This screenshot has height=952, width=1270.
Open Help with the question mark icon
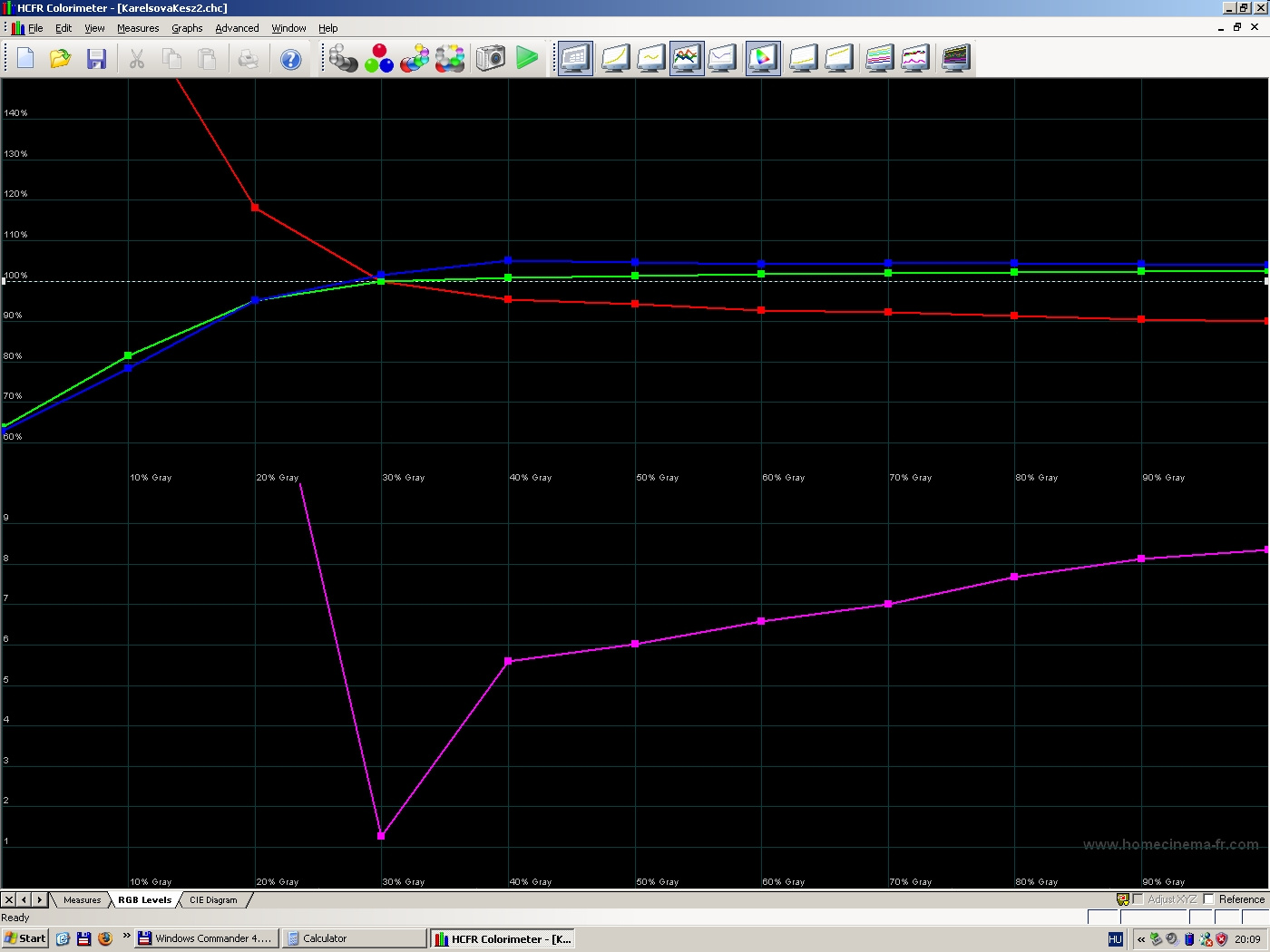pyautogui.click(x=290, y=59)
